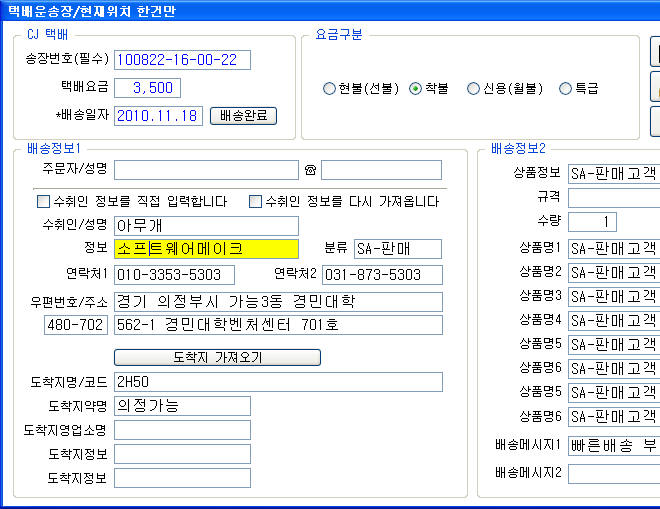Click the 상품정보 field in 배송정보2

[x=614, y=174]
